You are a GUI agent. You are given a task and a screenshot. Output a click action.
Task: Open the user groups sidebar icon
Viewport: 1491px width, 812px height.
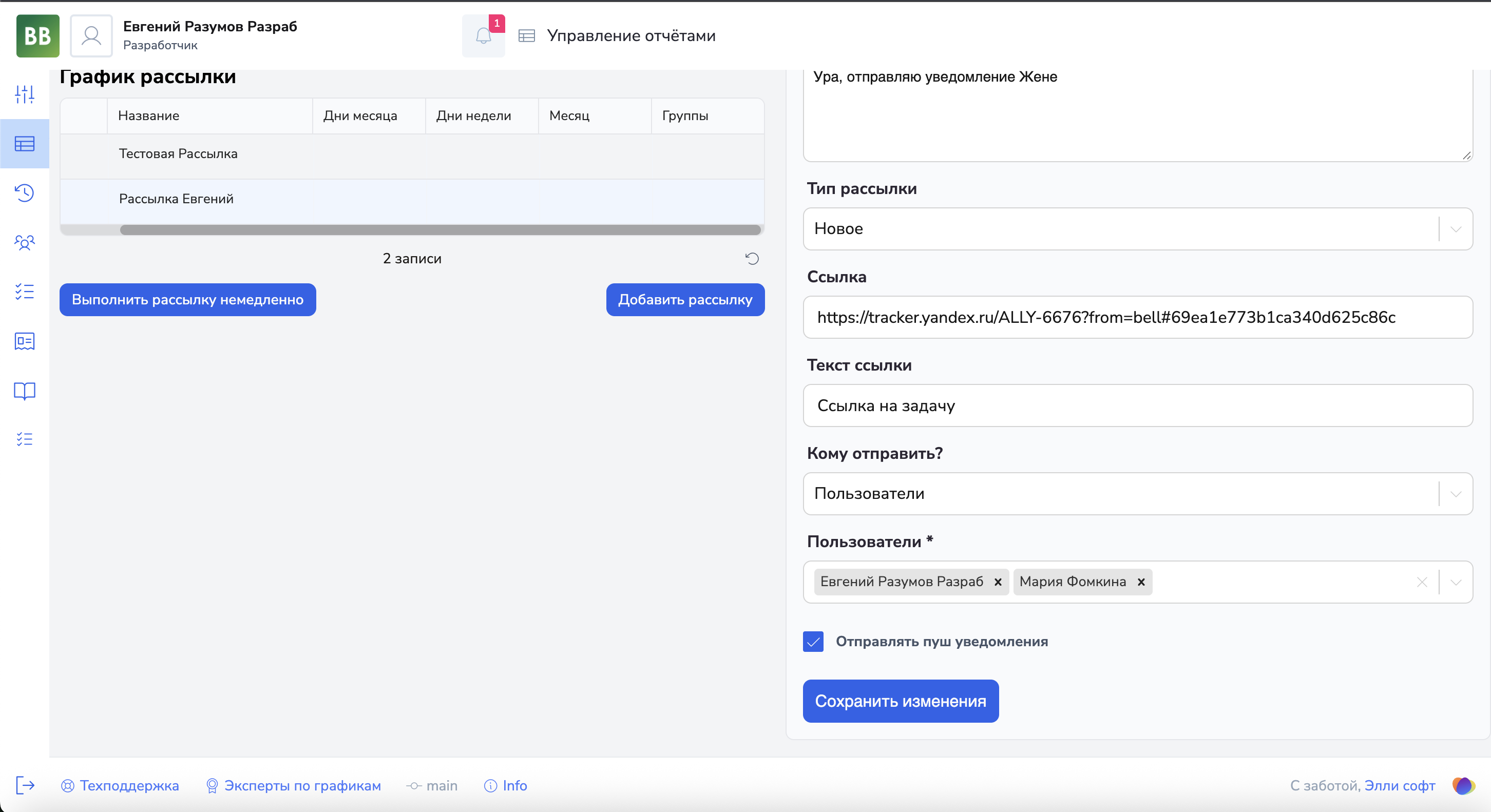point(24,242)
